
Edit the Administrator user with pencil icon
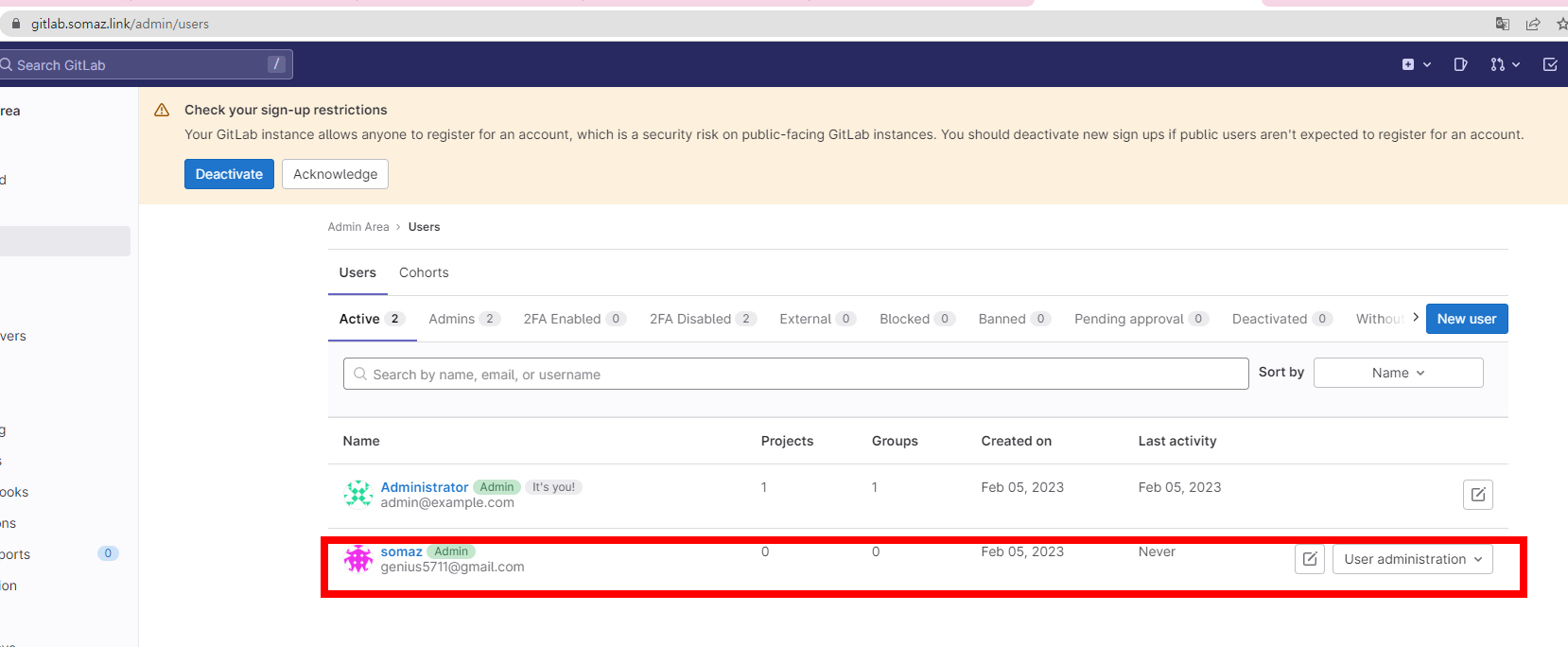tap(1477, 495)
